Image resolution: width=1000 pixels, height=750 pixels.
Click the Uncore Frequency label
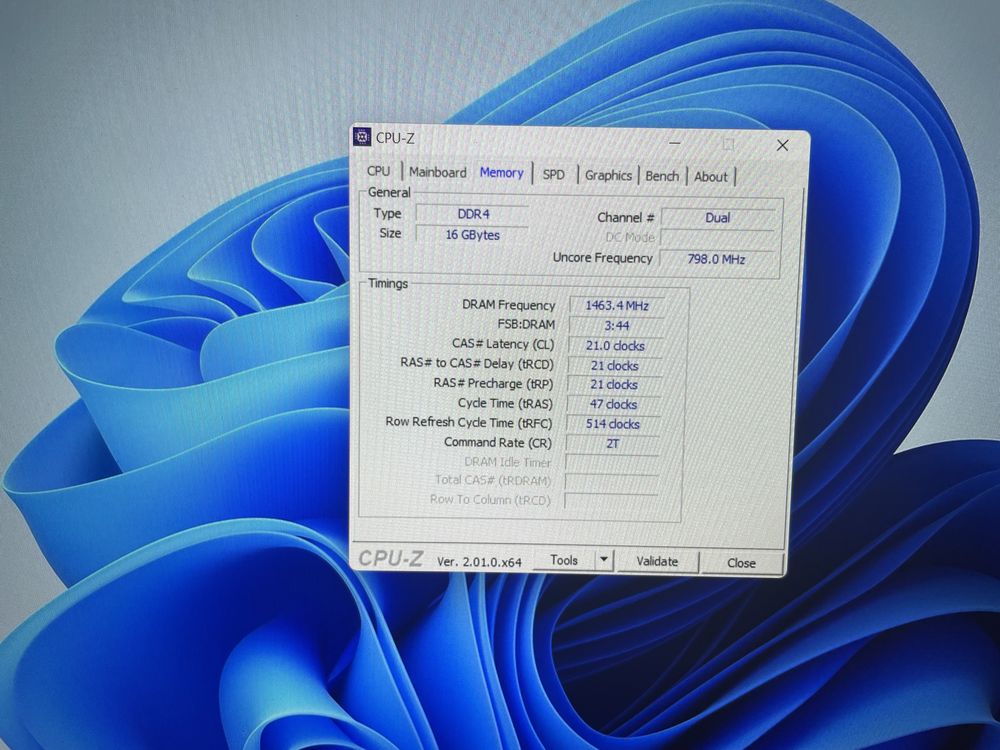(603, 258)
